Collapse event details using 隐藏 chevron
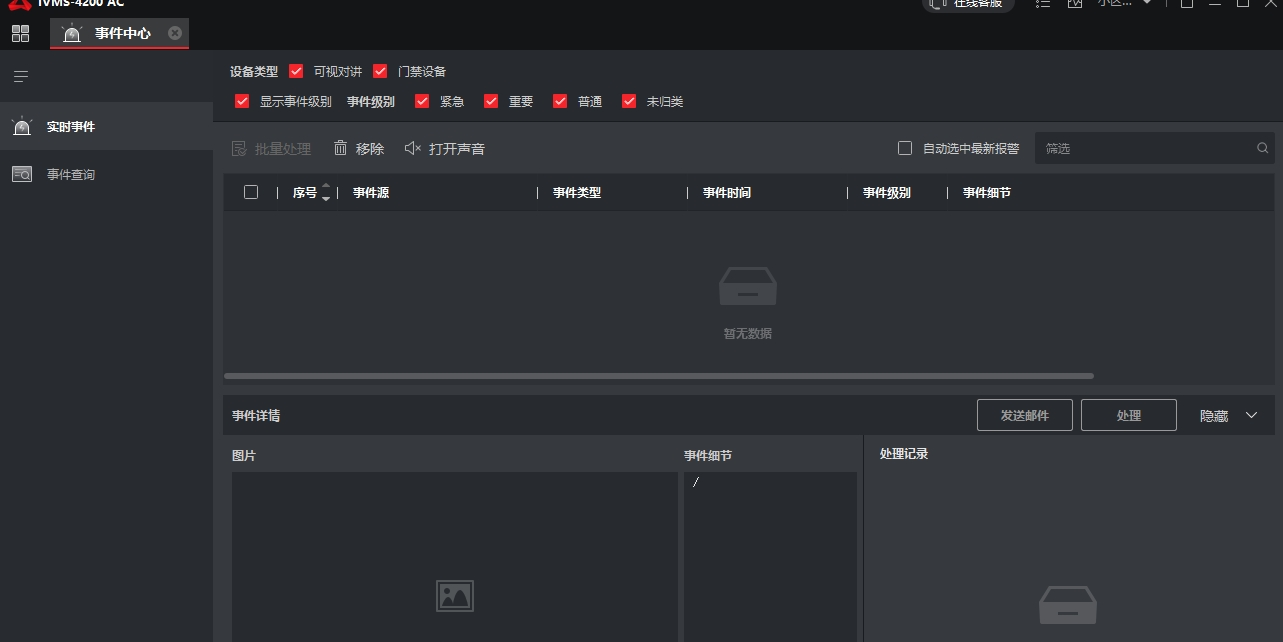The width and height of the screenshot is (1283, 642). 1251,415
